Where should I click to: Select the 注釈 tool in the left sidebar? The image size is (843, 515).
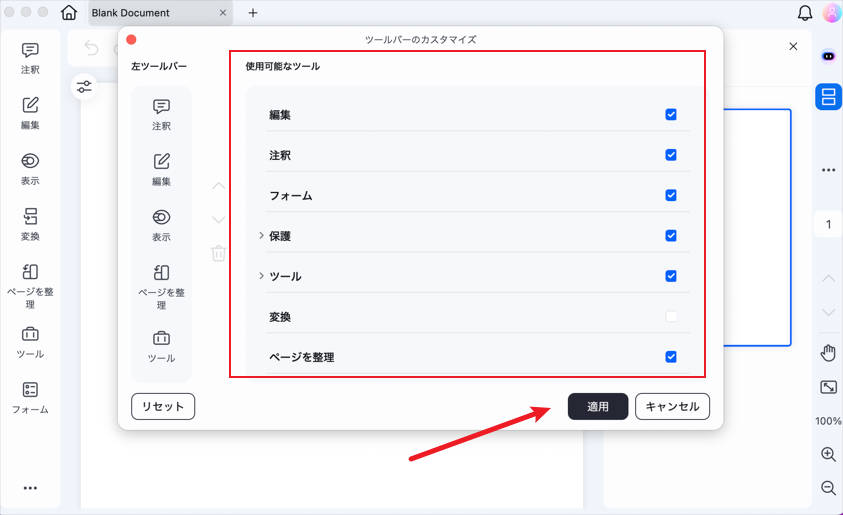pos(30,58)
